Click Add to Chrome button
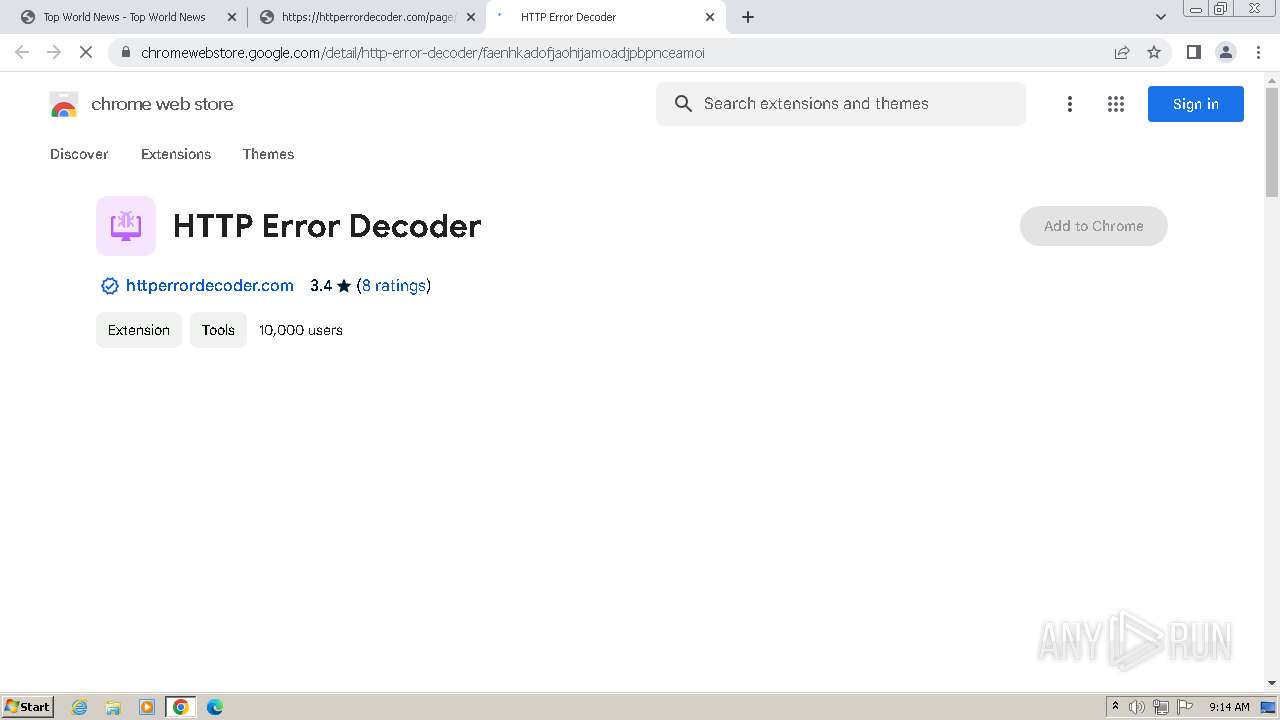Screen dimensions: 1280x720 click(1094, 226)
